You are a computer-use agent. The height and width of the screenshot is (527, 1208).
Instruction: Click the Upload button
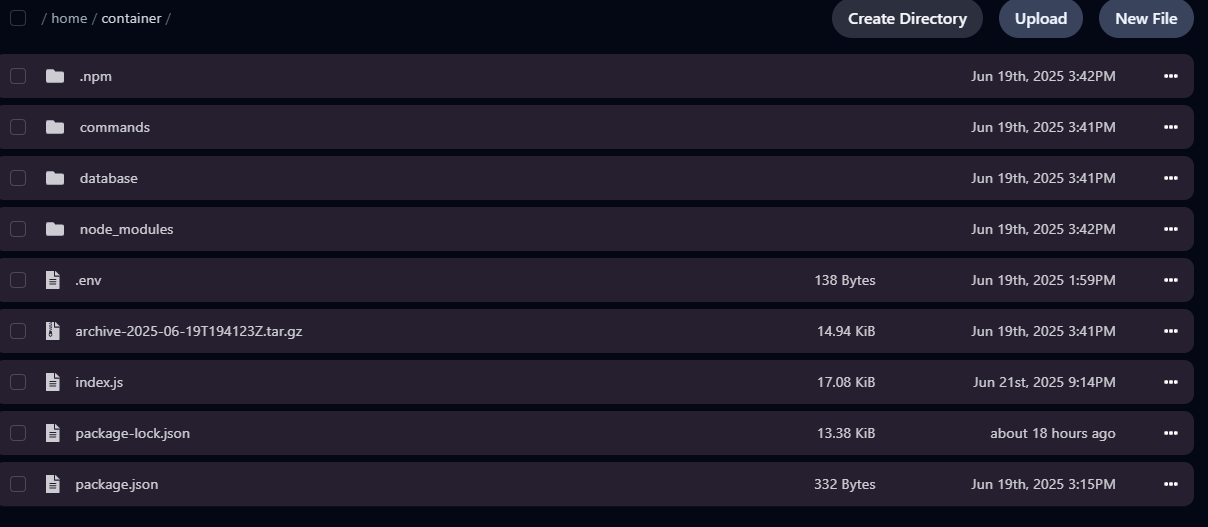click(x=1041, y=18)
